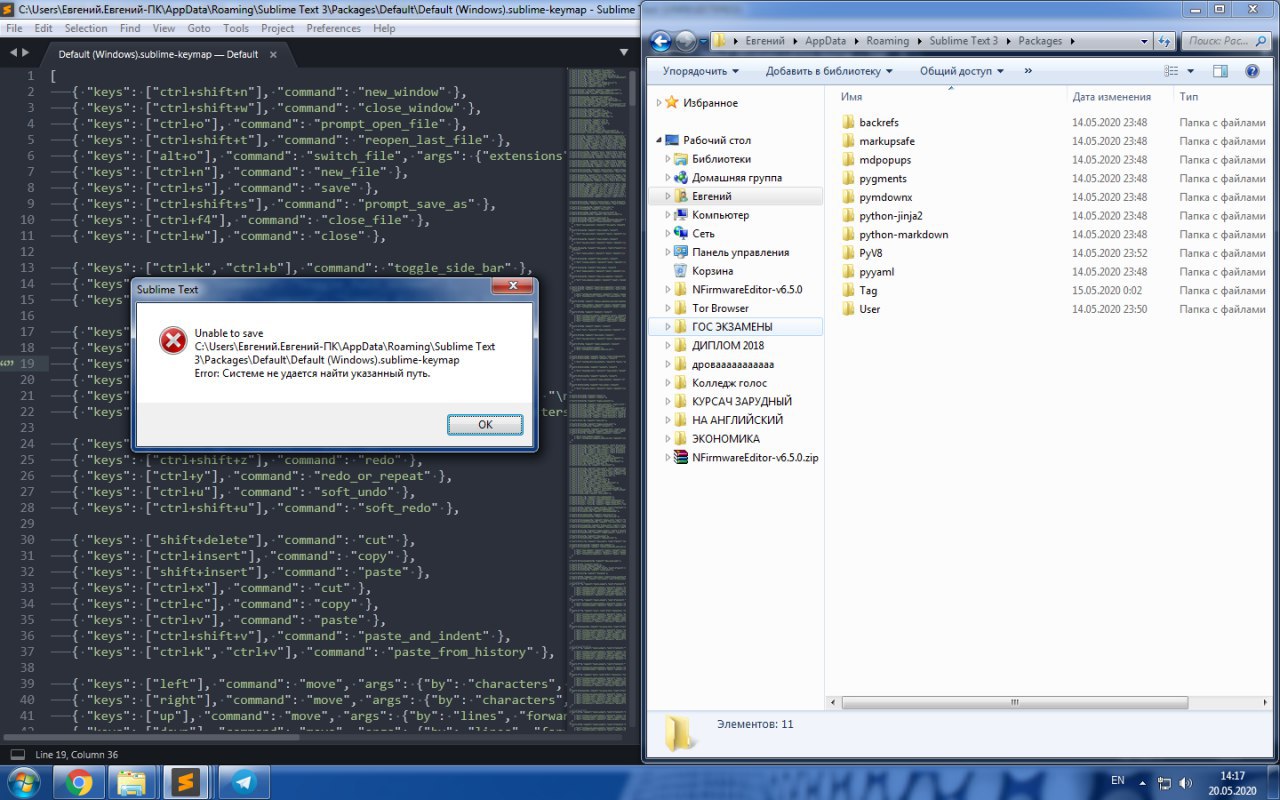
Task: Open the Selection menu
Action: coord(86,28)
